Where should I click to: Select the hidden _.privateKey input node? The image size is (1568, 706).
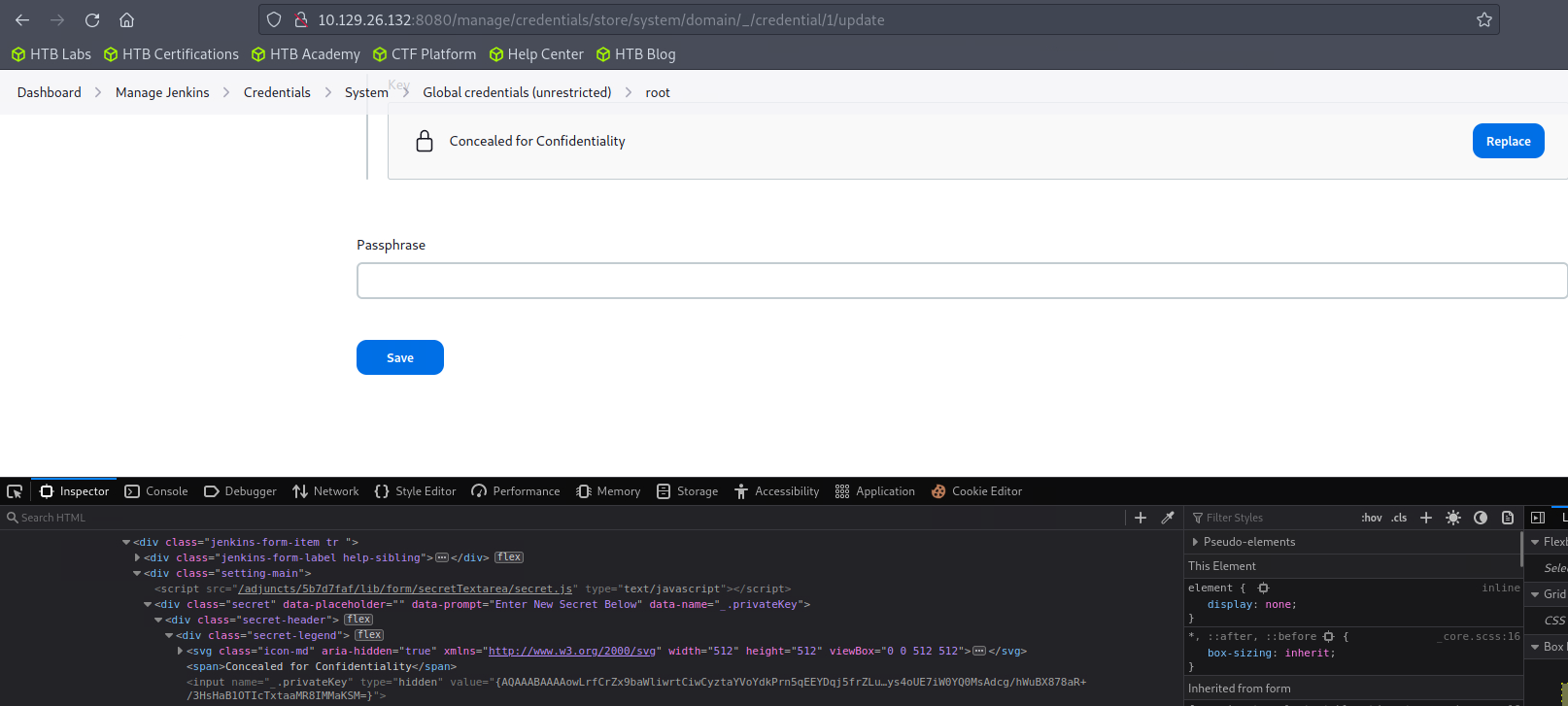click(636, 689)
